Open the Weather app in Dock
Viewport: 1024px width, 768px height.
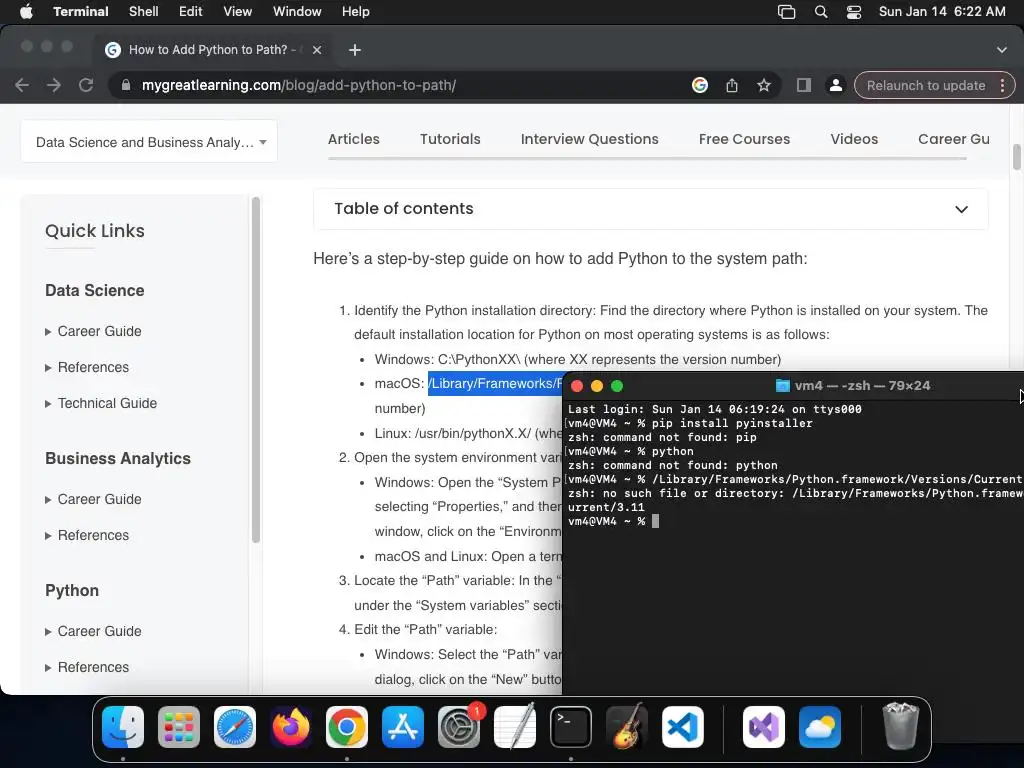[820, 727]
